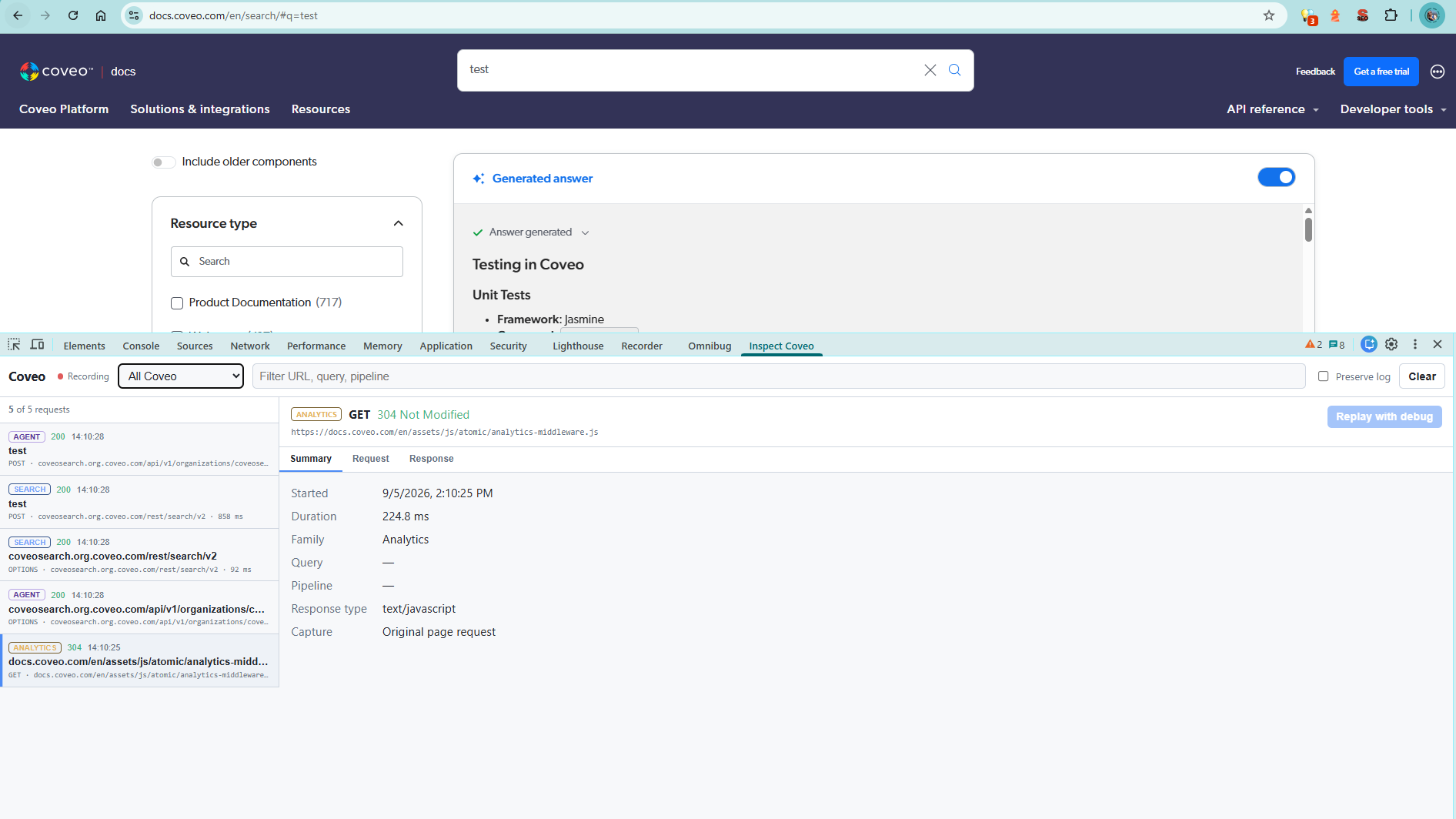This screenshot has width=1456, height=819.
Task: Switch to the Console tab
Action: coord(141,346)
